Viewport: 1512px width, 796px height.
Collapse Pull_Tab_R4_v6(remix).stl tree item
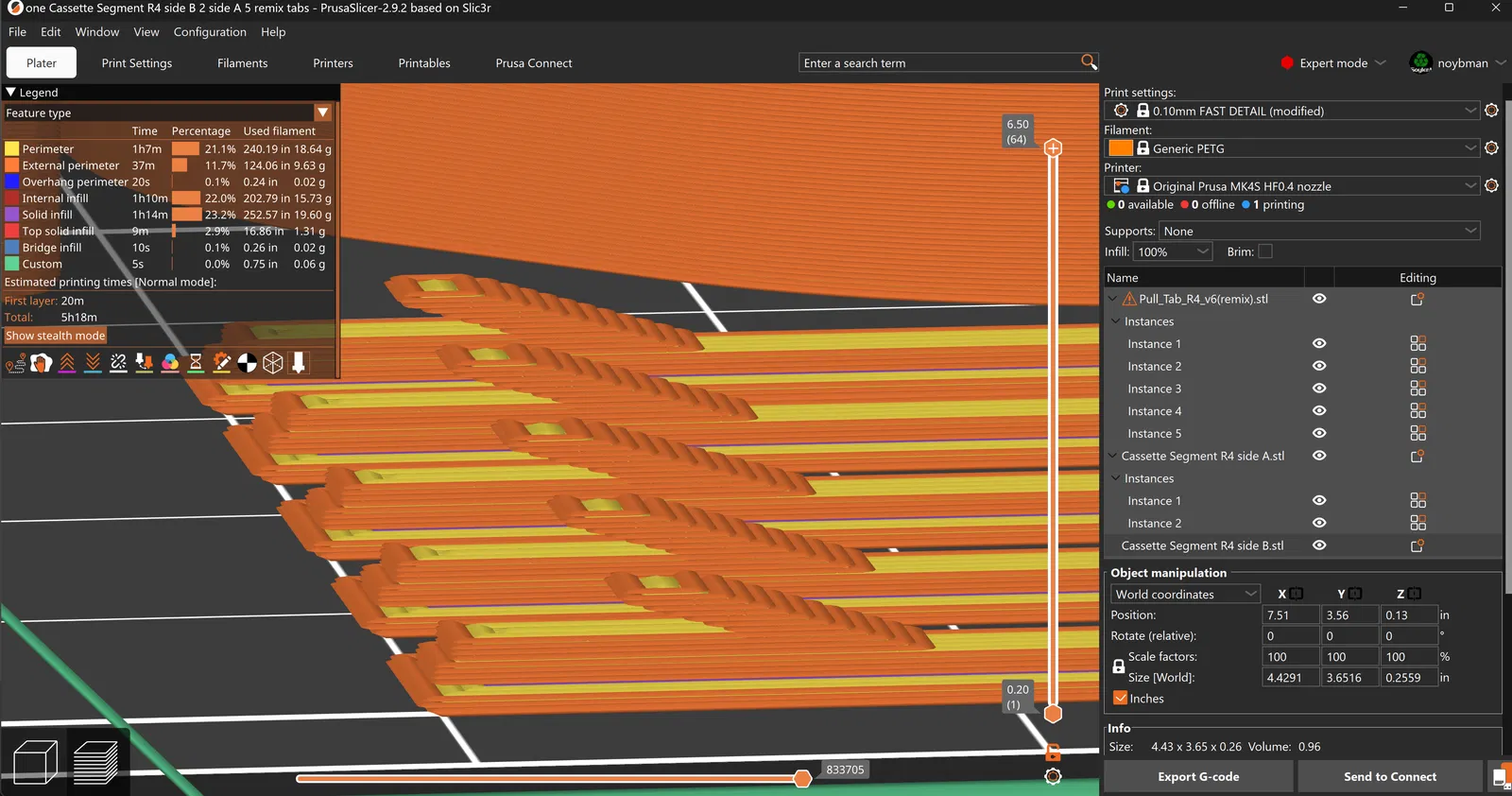tap(1112, 299)
